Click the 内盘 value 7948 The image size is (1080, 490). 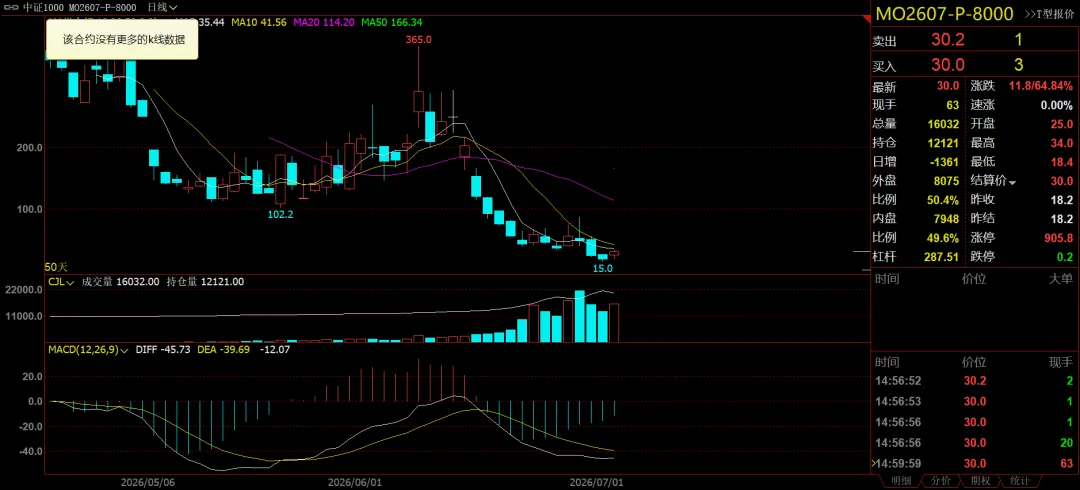[947, 219]
